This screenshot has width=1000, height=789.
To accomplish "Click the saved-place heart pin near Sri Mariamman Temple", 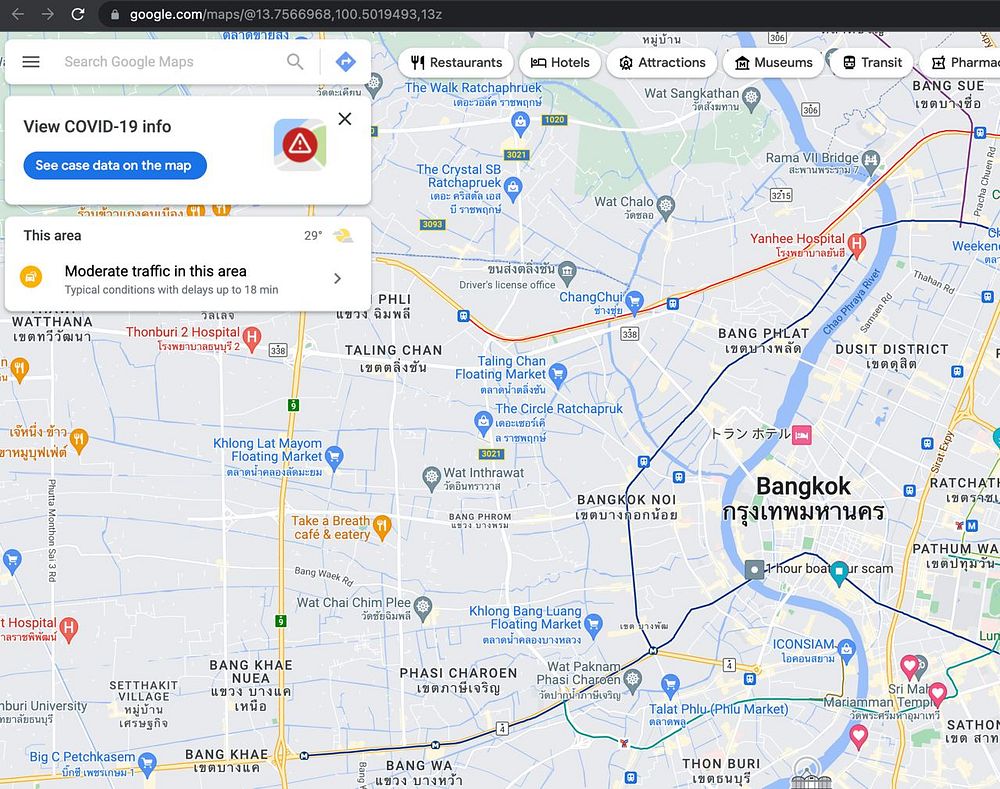I will click(937, 694).
